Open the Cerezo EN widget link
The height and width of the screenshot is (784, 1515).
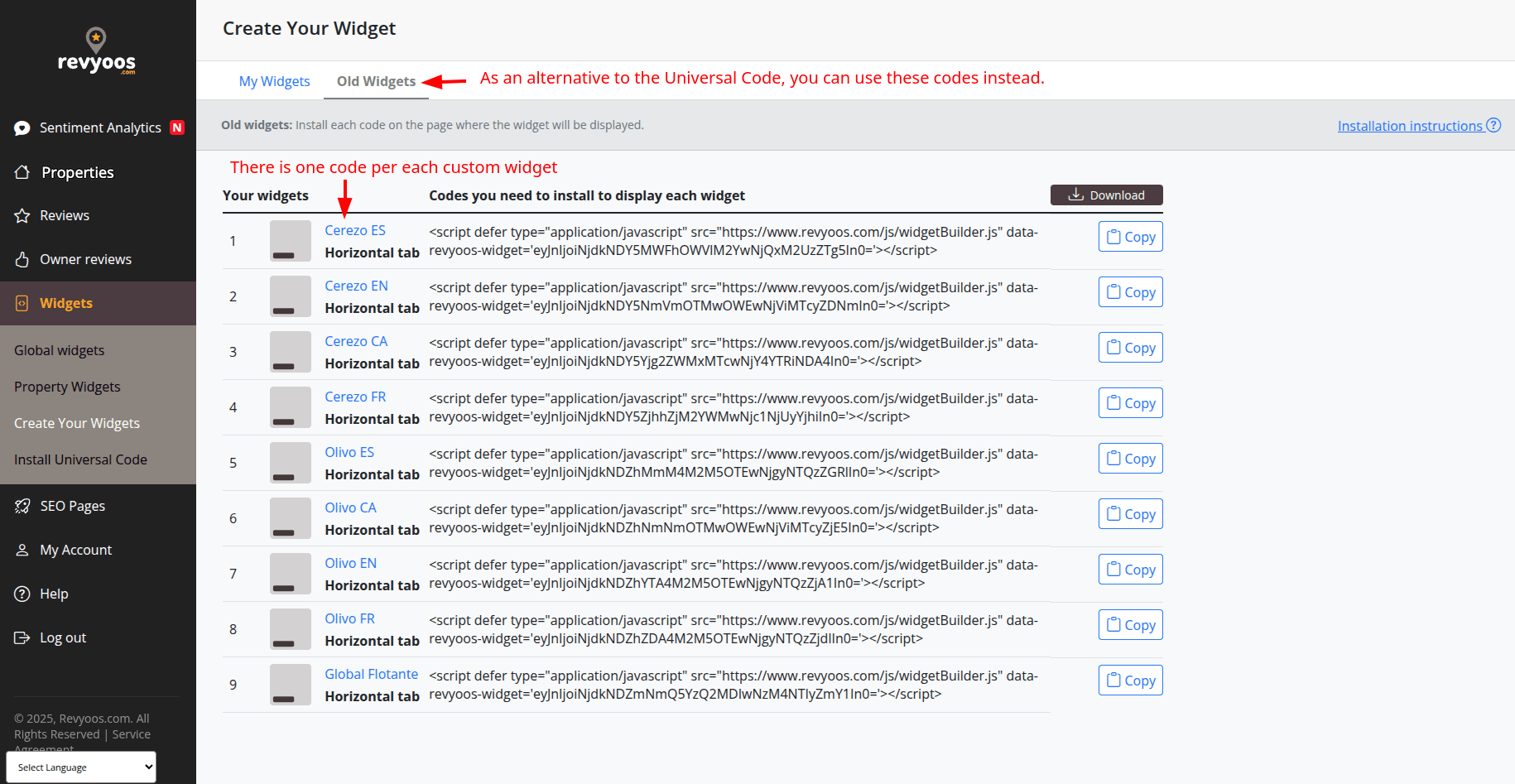(x=356, y=286)
